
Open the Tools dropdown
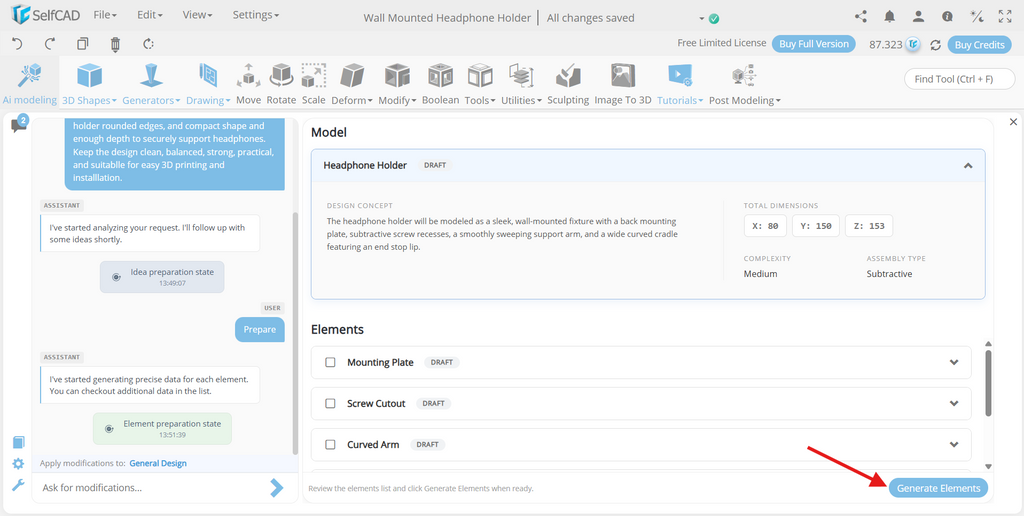point(480,84)
